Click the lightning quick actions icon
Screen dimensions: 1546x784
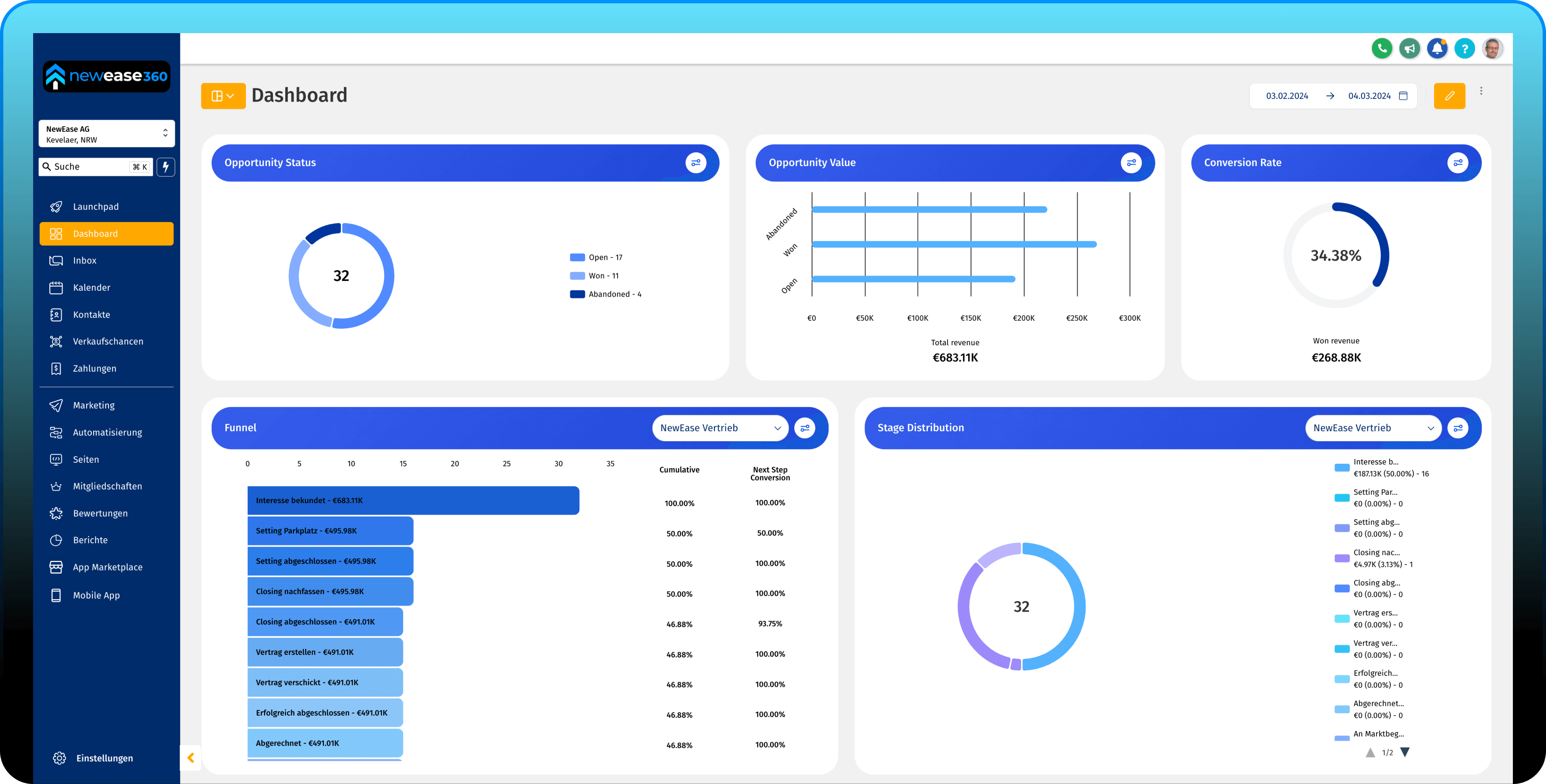166,167
